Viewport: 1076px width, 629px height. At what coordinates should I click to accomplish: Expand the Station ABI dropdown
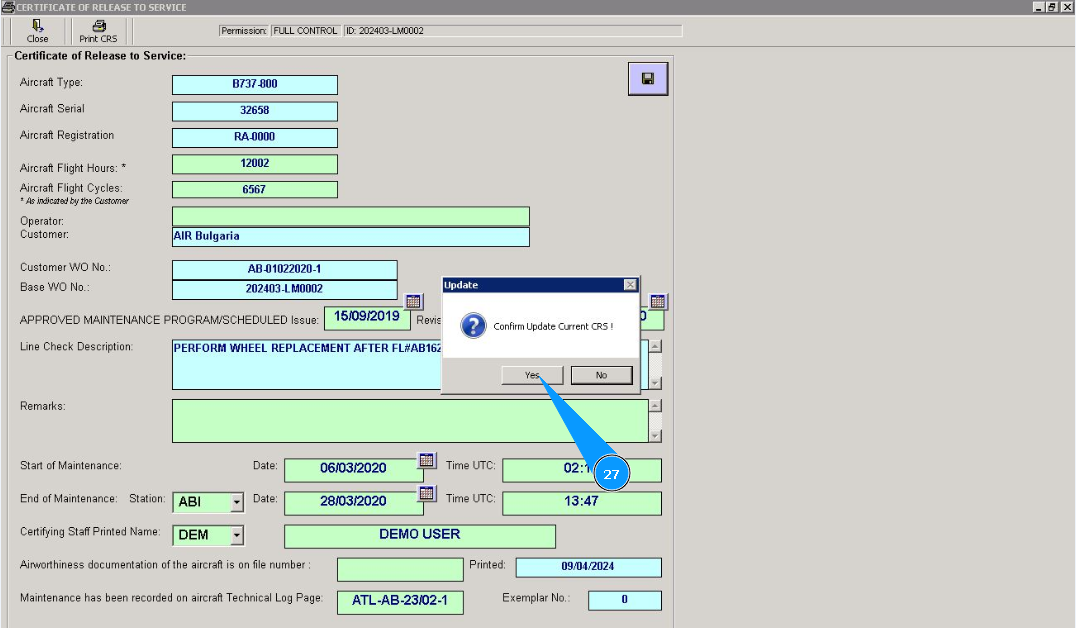[236, 502]
